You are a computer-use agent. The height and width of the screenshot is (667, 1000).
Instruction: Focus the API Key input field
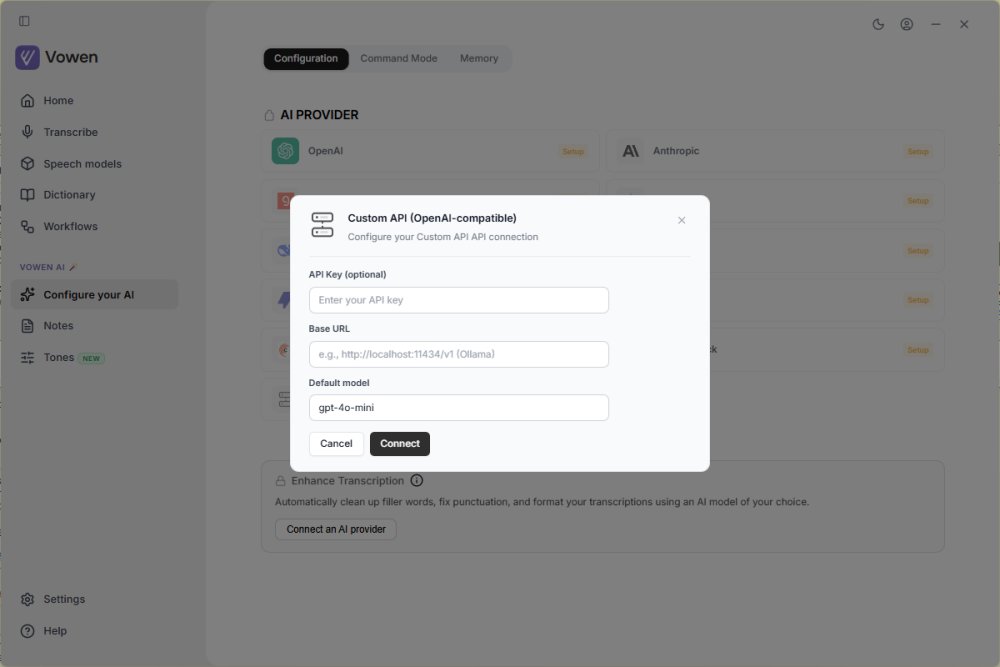[x=459, y=300]
